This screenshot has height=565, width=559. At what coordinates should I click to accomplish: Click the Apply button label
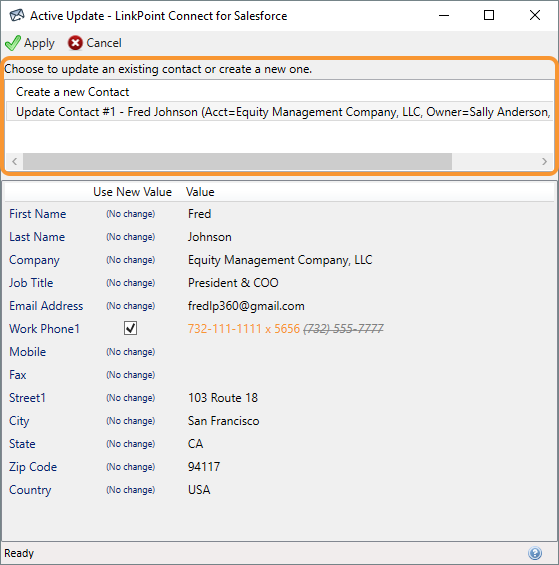pyautogui.click(x=39, y=43)
